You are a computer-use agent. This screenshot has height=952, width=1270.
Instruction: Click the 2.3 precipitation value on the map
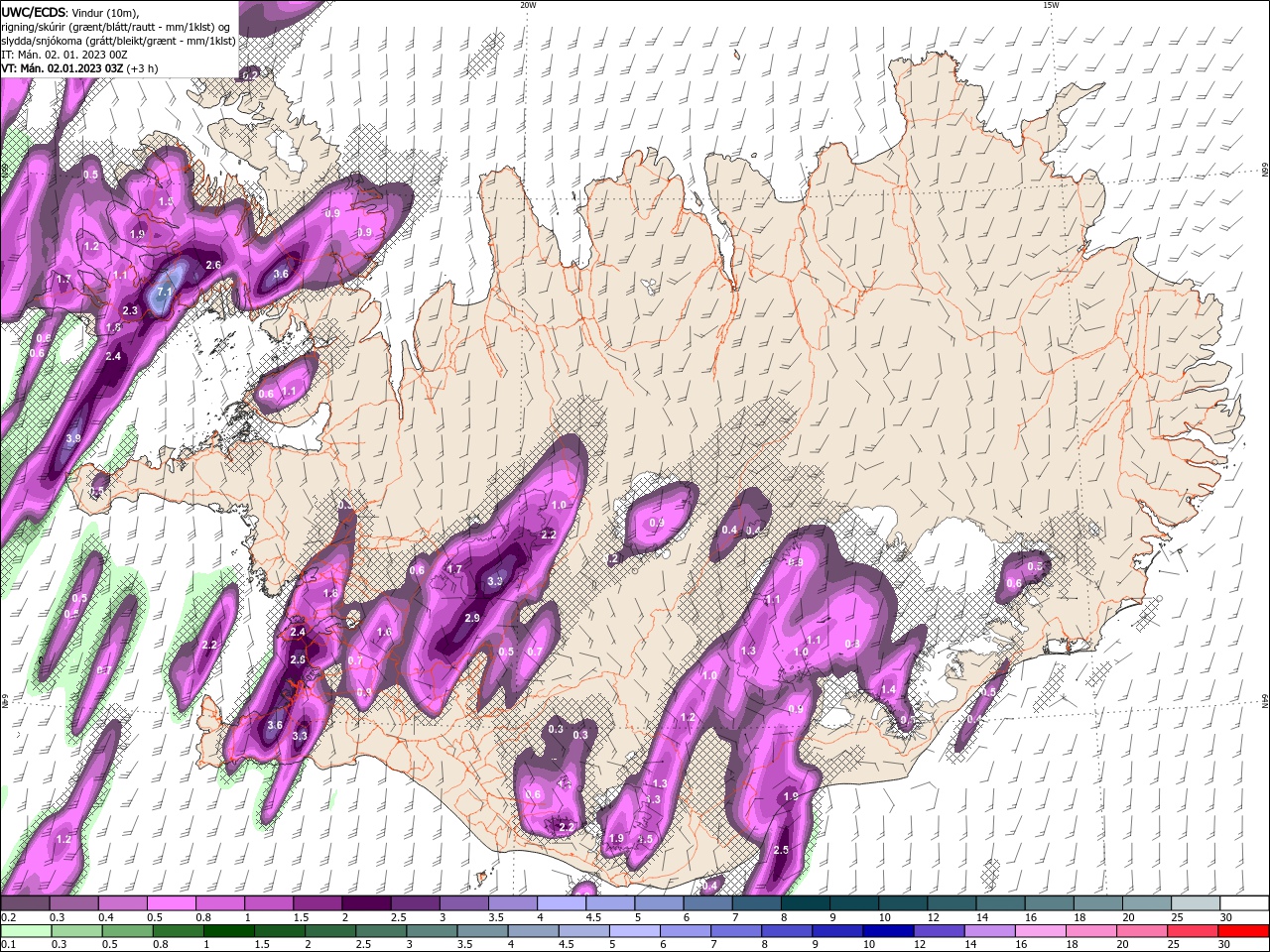point(130,310)
